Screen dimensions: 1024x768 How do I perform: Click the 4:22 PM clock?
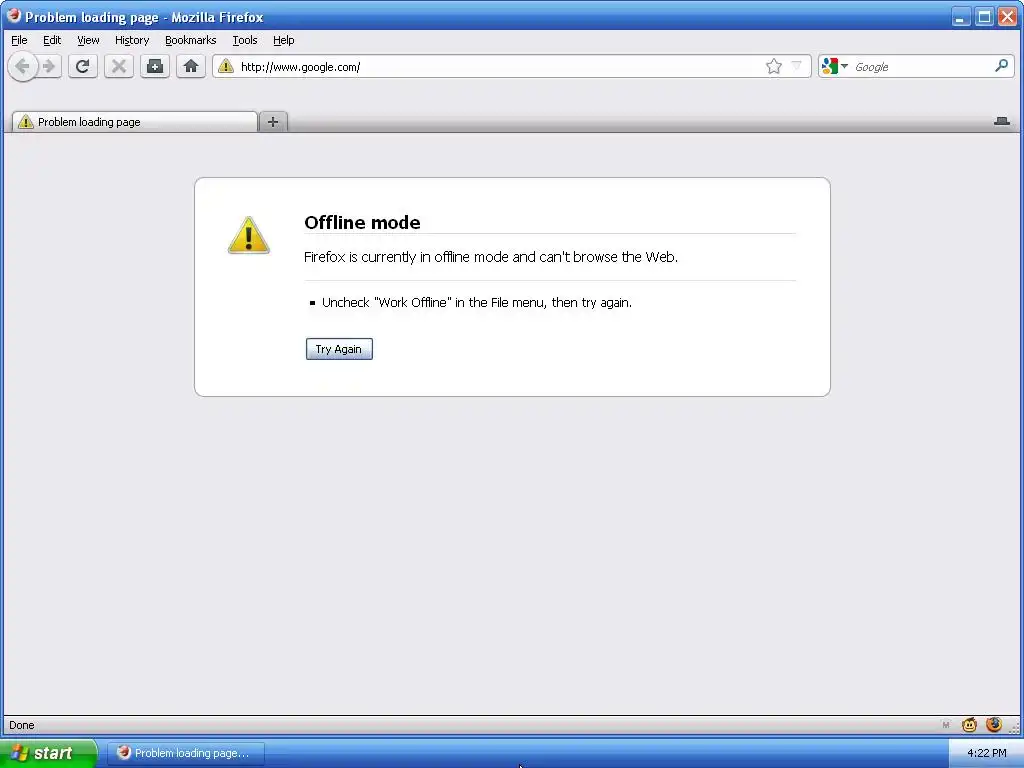pos(987,753)
